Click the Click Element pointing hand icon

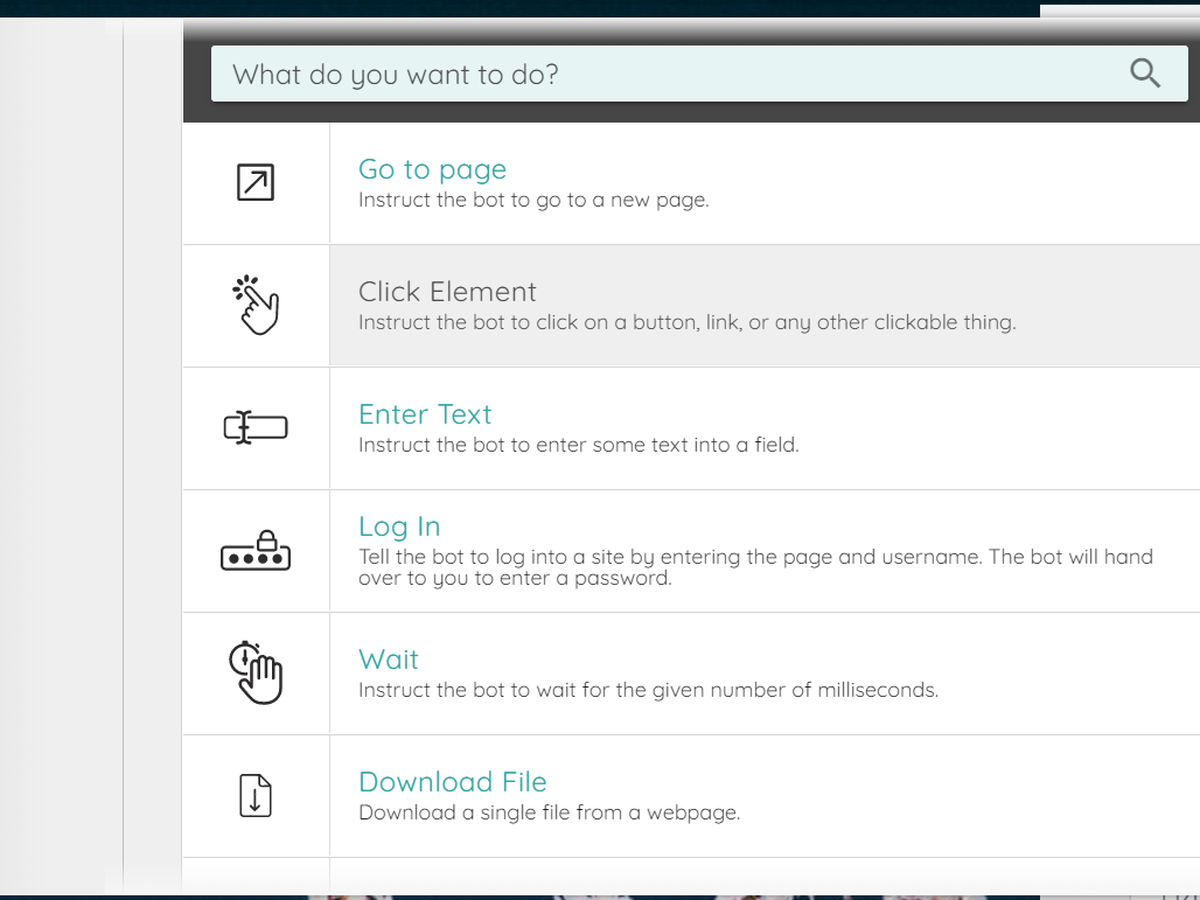(x=255, y=305)
